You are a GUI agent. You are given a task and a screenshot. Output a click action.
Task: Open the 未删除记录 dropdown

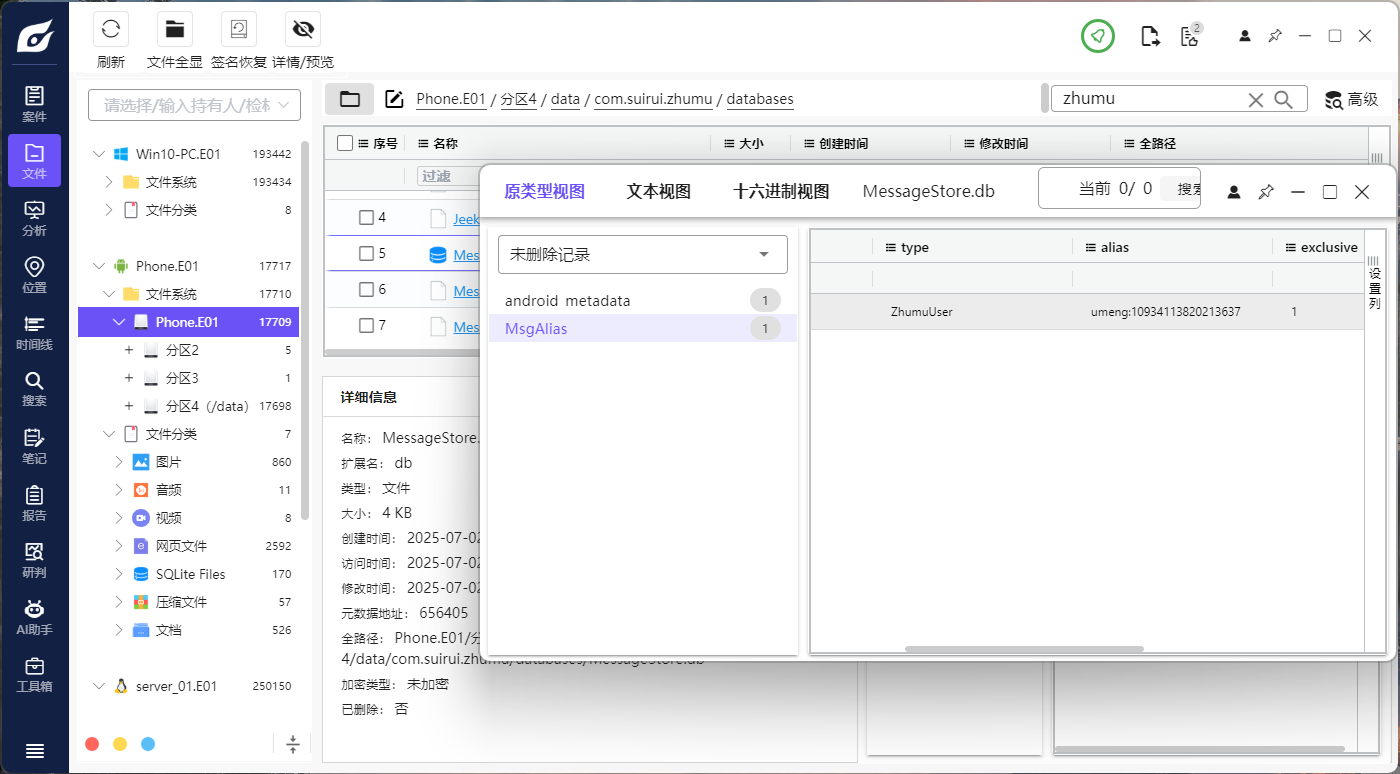click(x=643, y=254)
